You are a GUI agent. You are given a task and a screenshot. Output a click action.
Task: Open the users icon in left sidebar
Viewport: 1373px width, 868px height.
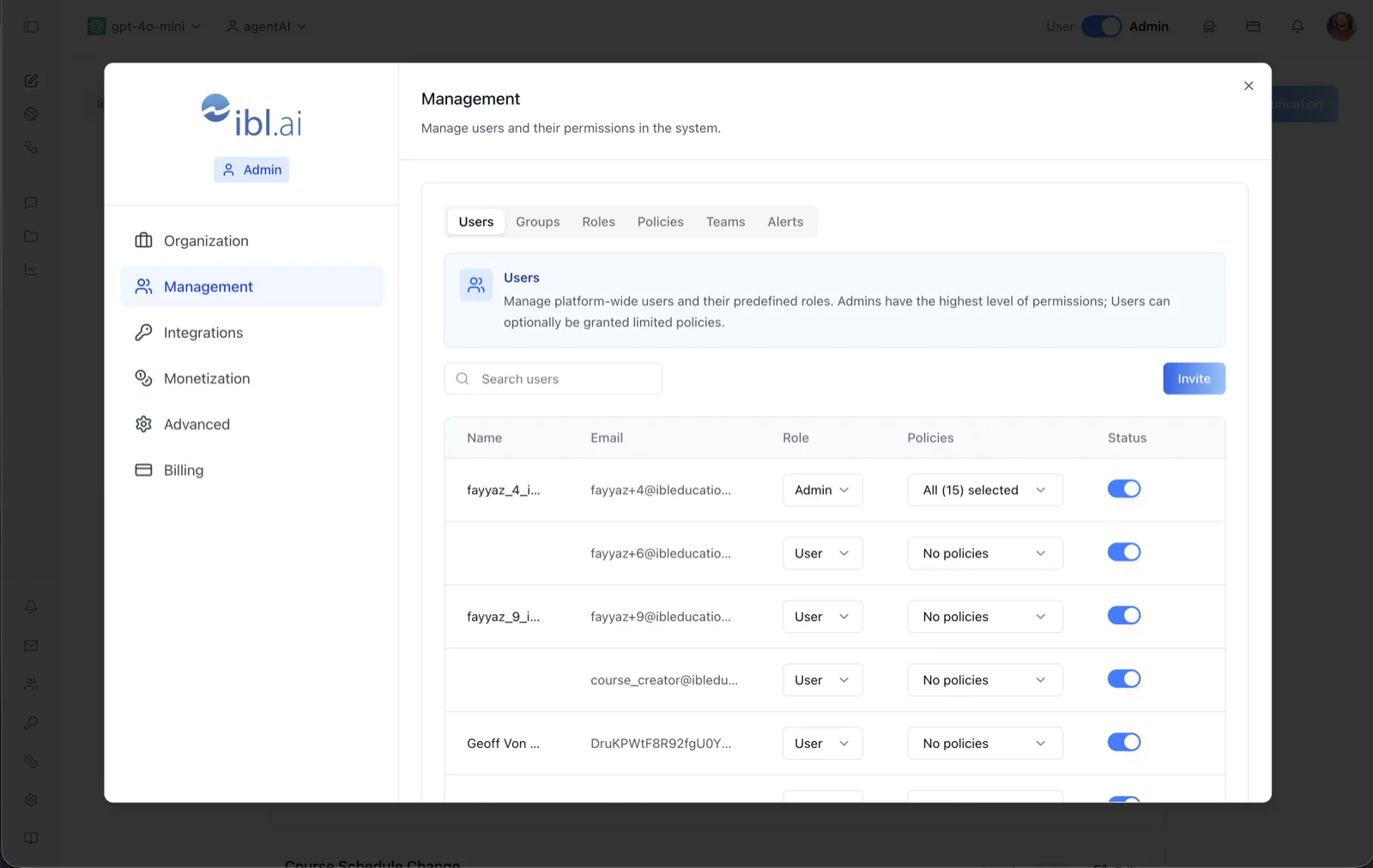pos(31,684)
